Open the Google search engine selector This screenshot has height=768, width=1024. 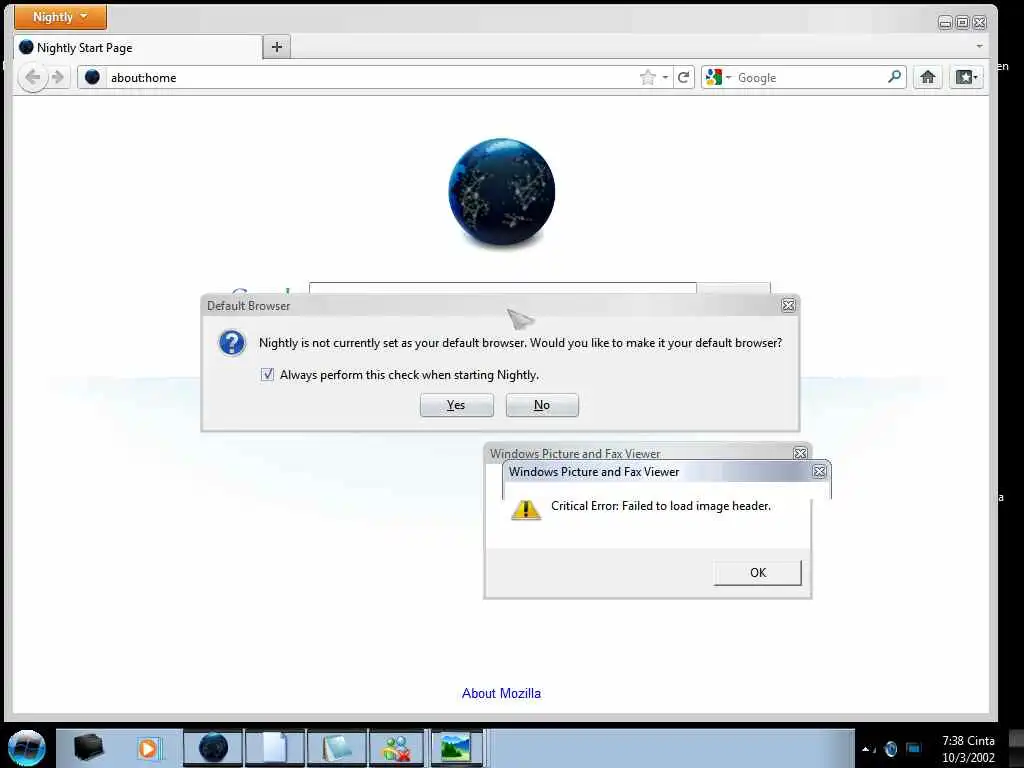718,78
